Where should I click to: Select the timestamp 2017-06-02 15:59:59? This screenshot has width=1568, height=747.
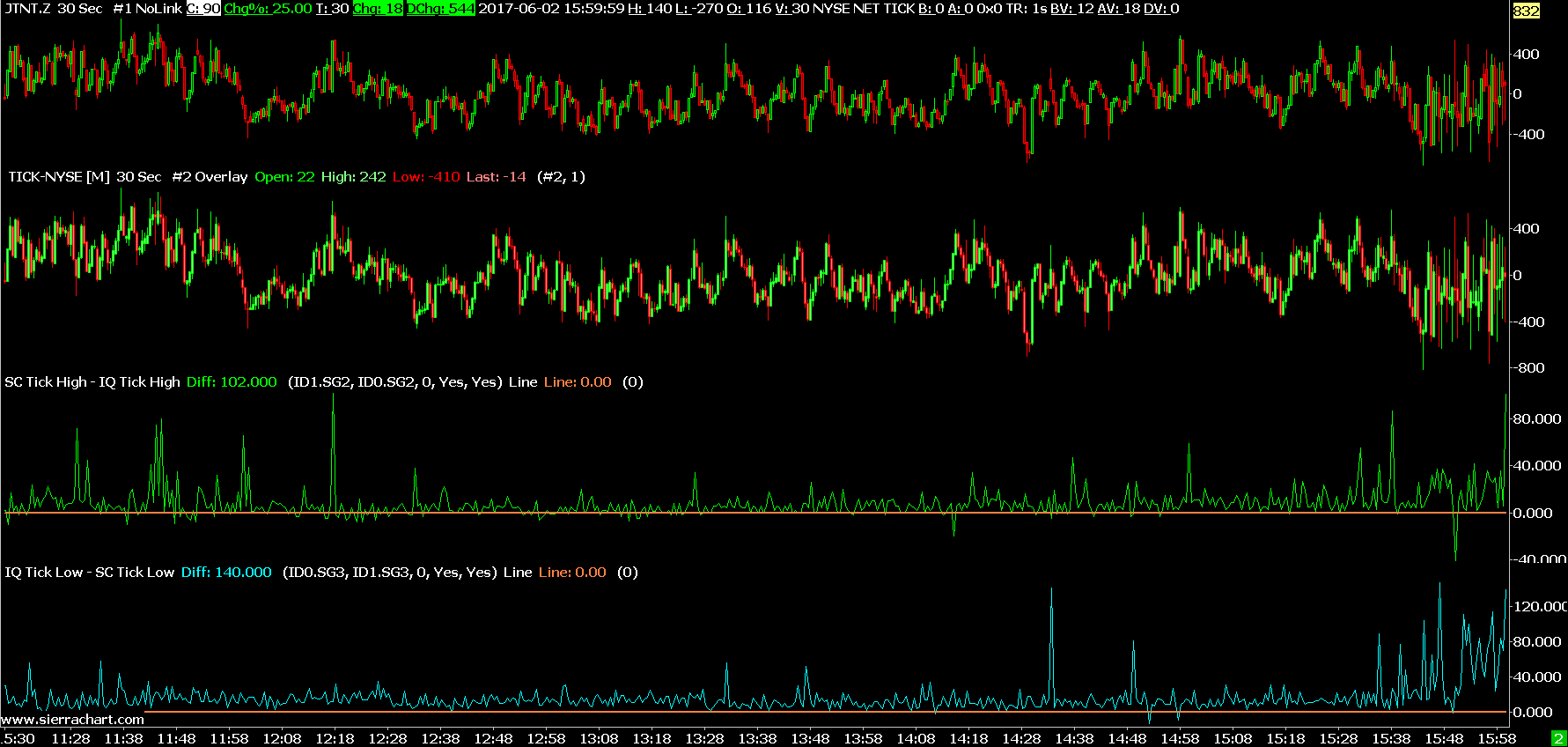tap(551, 9)
